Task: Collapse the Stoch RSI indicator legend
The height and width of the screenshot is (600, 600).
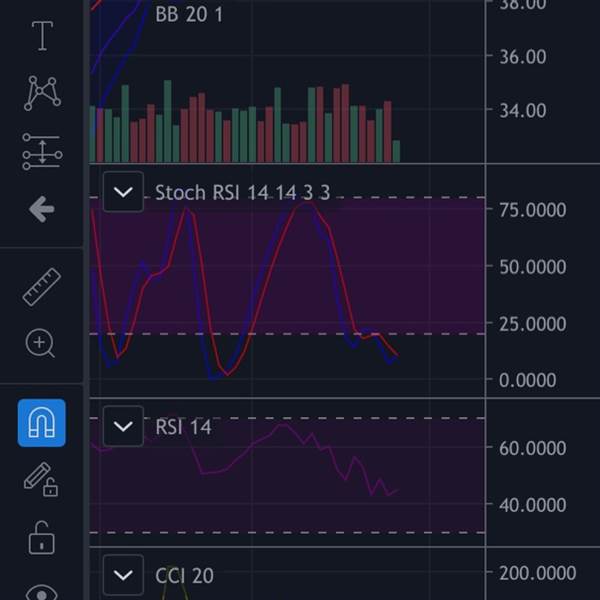Action: click(123, 192)
